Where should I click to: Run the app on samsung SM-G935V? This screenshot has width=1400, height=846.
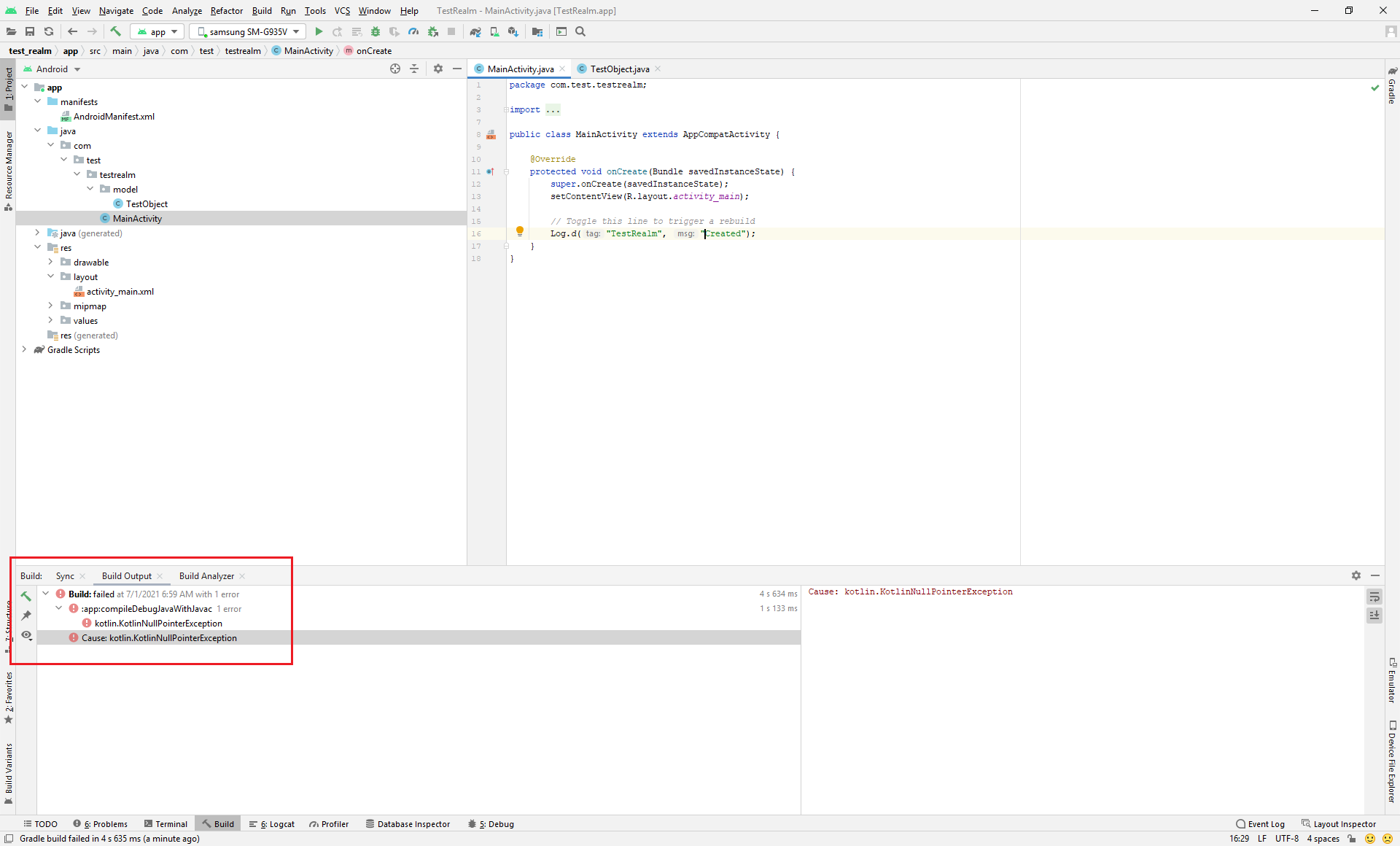[319, 31]
